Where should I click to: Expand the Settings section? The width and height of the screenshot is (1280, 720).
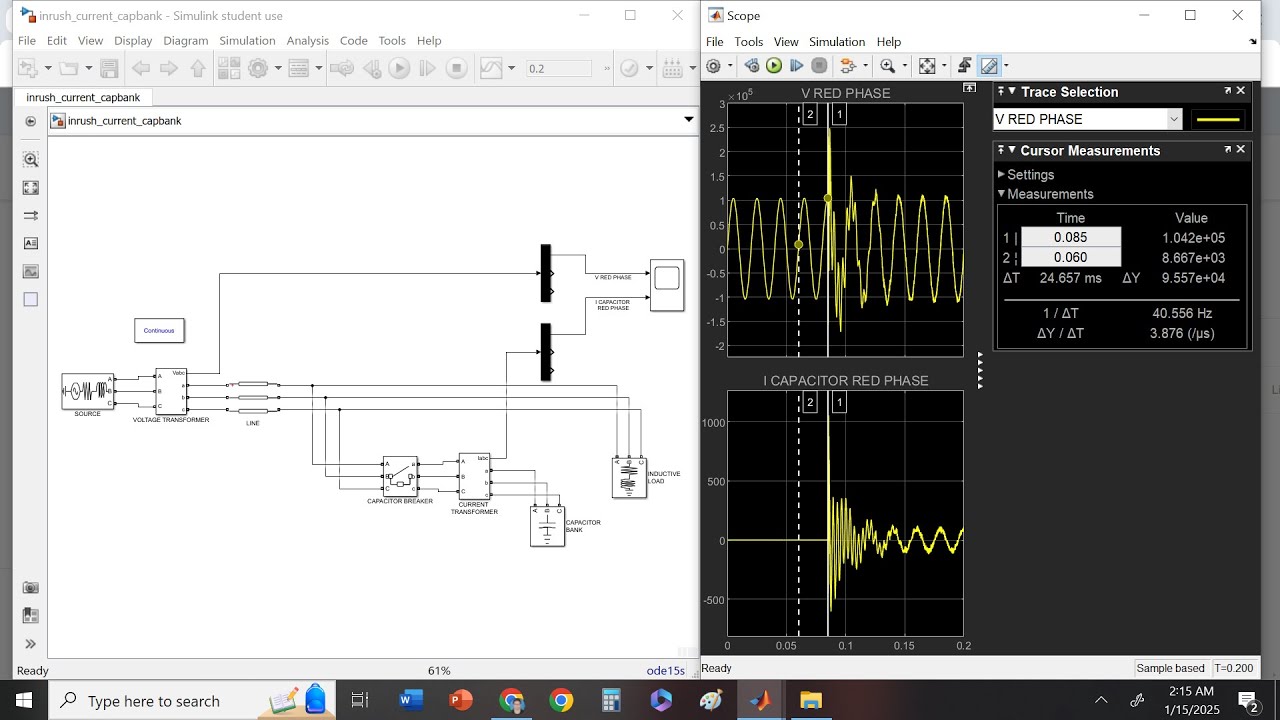tap(1002, 174)
